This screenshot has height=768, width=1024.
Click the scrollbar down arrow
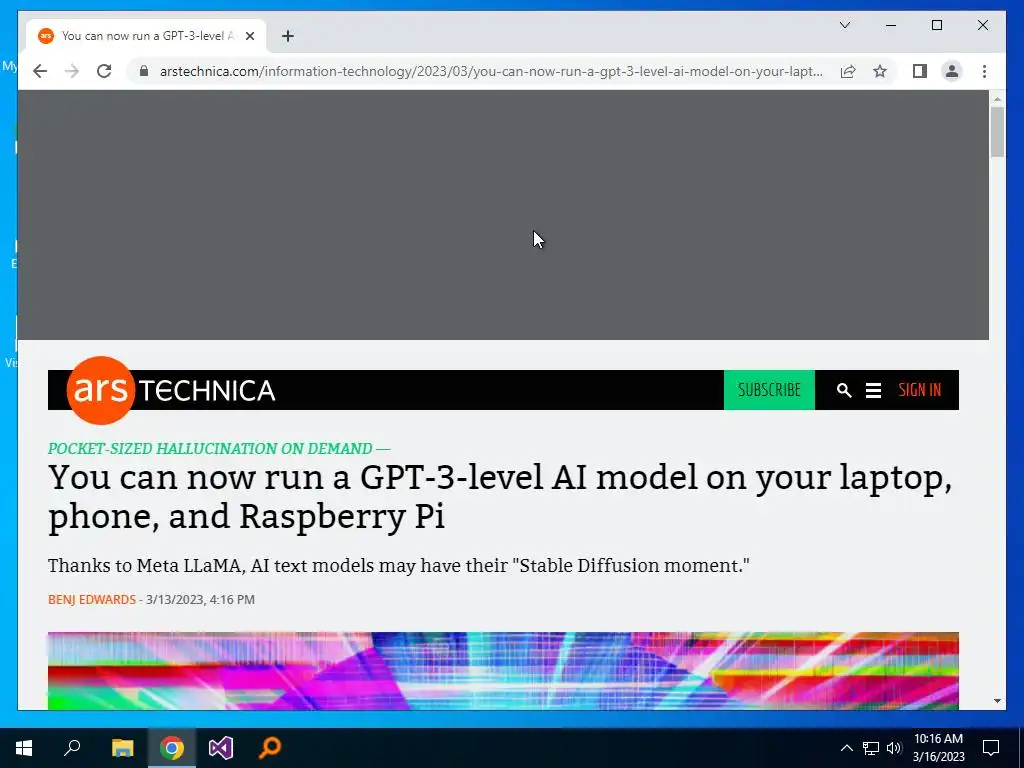click(x=997, y=701)
